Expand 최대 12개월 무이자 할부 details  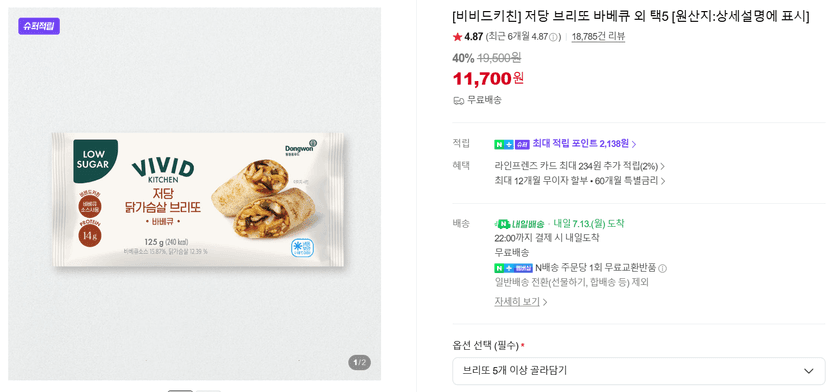[x=580, y=181]
